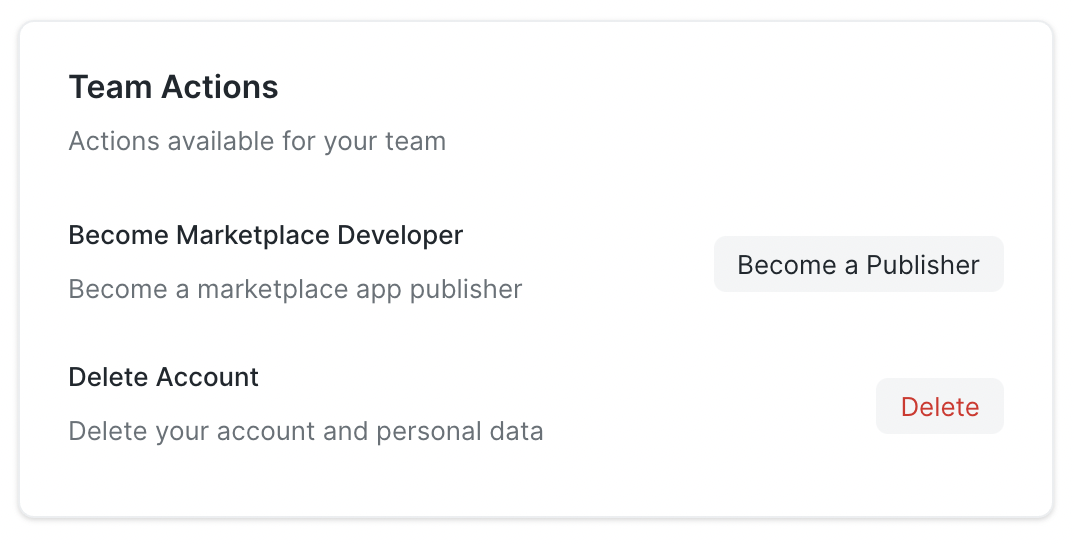The height and width of the screenshot is (544, 1074).
Task: Start publisher signup via Become a Publisher
Action: (x=858, y=265)
